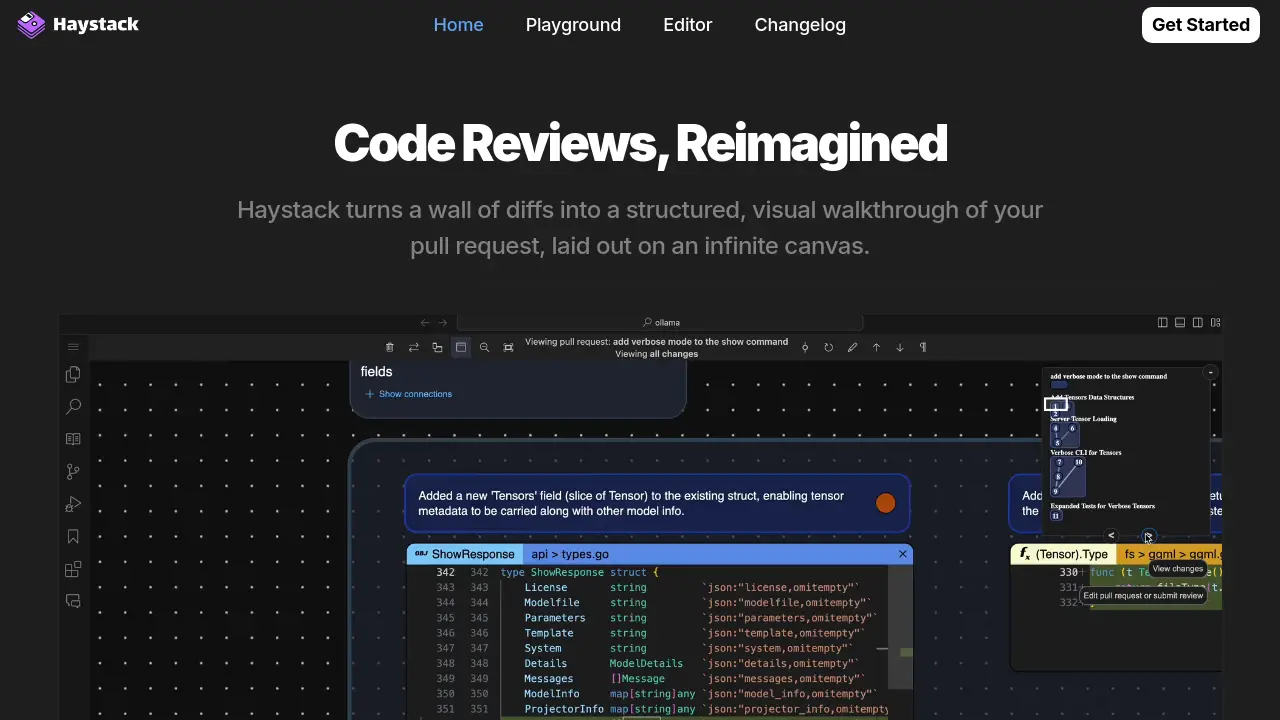Click the customize layout icon
This screenshot has width=1280, height=720.
tap(1215, 322)
